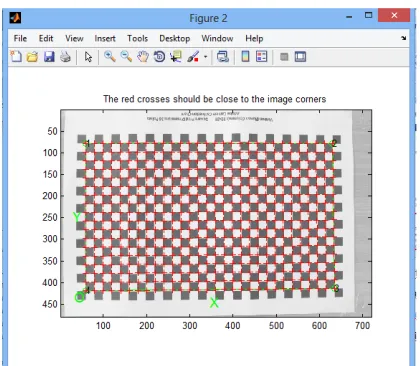This screenshot has height=366, width=420.
Task: Click the green X axis label on the plot
Action: 214,303
